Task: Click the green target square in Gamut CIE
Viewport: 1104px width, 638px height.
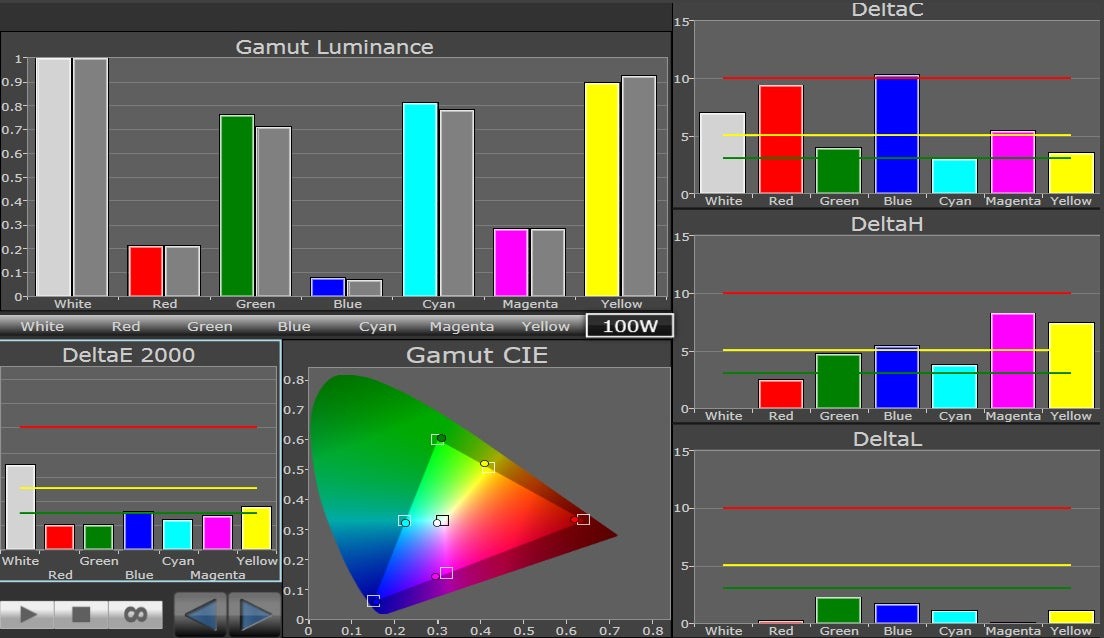Action: coord(436,439)
